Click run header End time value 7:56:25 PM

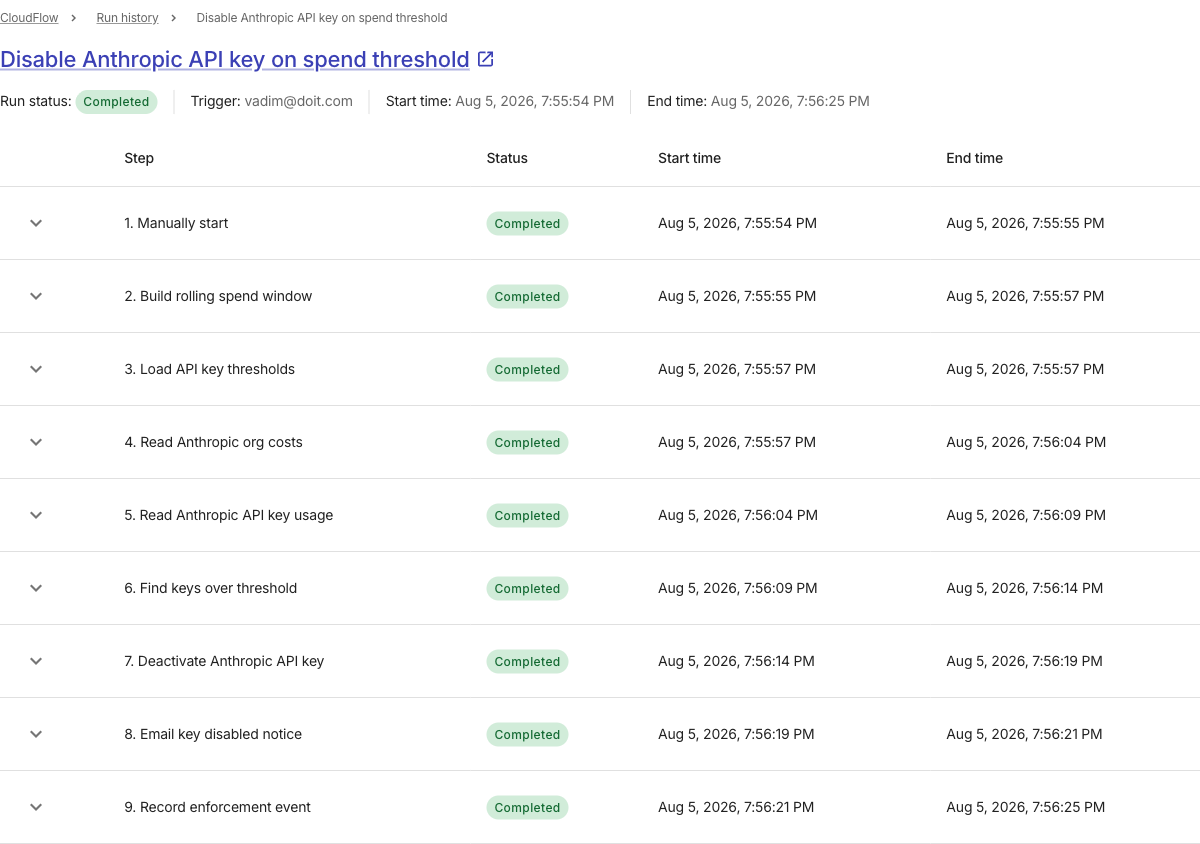pos(790,101)
